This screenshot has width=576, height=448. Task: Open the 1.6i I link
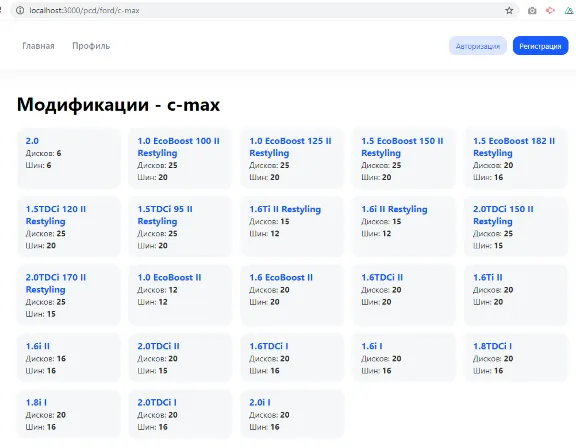coord(372,346)
